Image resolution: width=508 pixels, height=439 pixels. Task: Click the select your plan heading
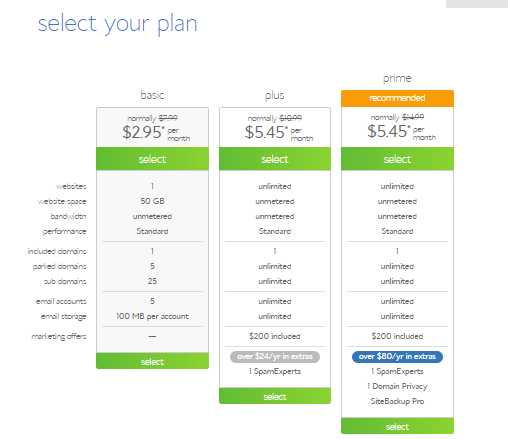118,24
